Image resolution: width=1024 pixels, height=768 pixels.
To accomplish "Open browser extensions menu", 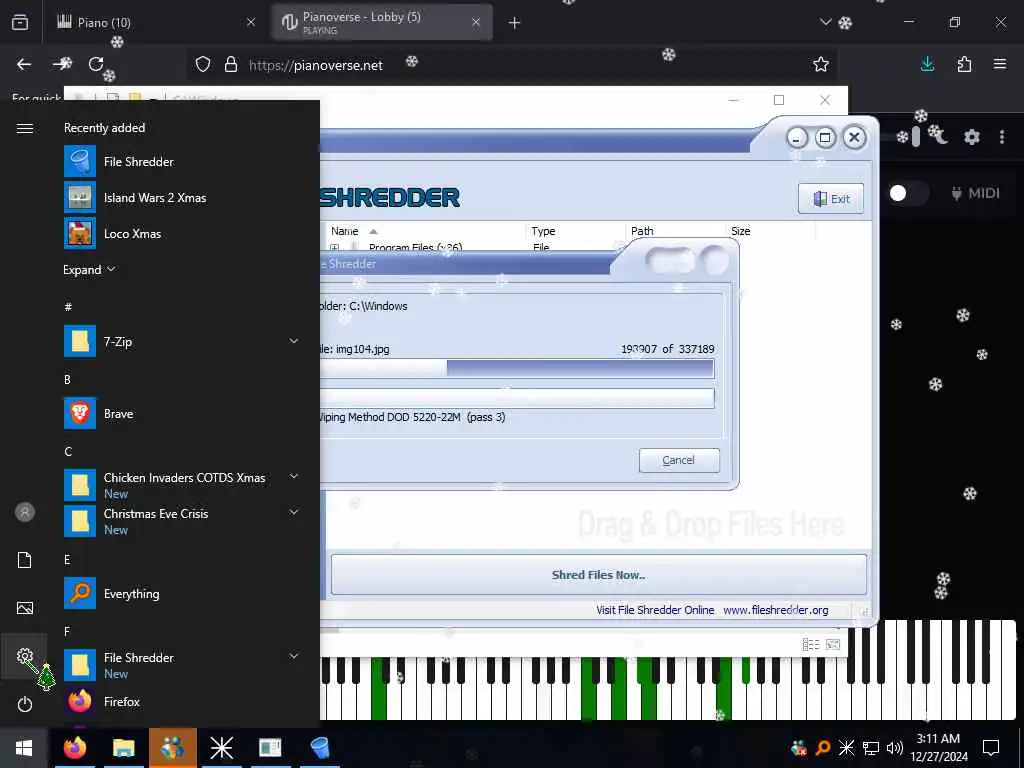I will point(964,64).
